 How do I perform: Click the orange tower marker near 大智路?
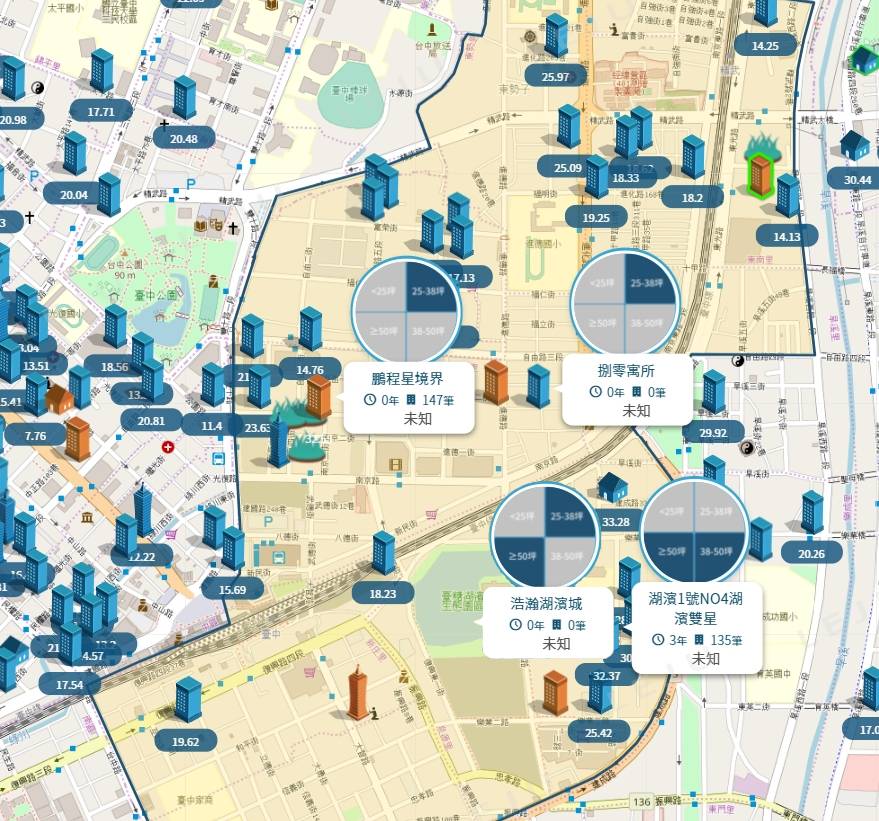tap(359, 691)
